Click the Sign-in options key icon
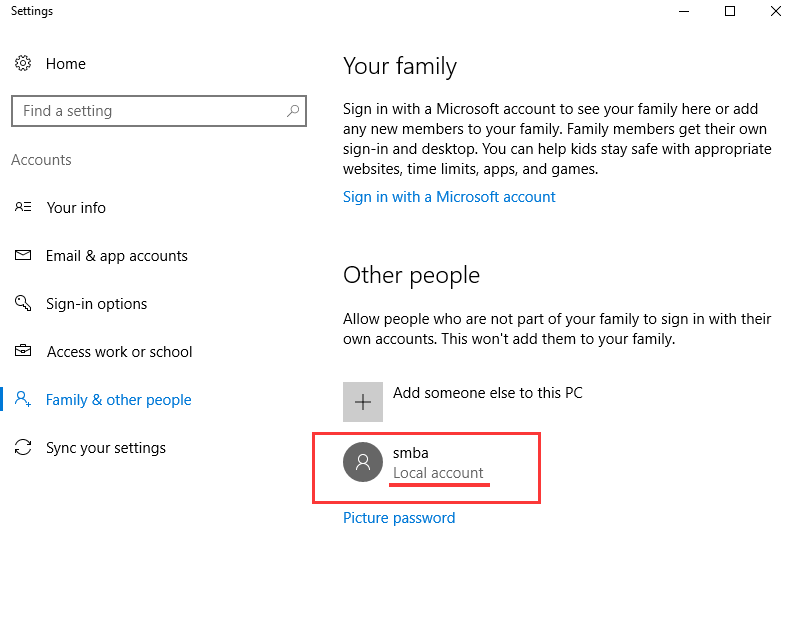The image size is (792, 619). [x=23, y=303]
